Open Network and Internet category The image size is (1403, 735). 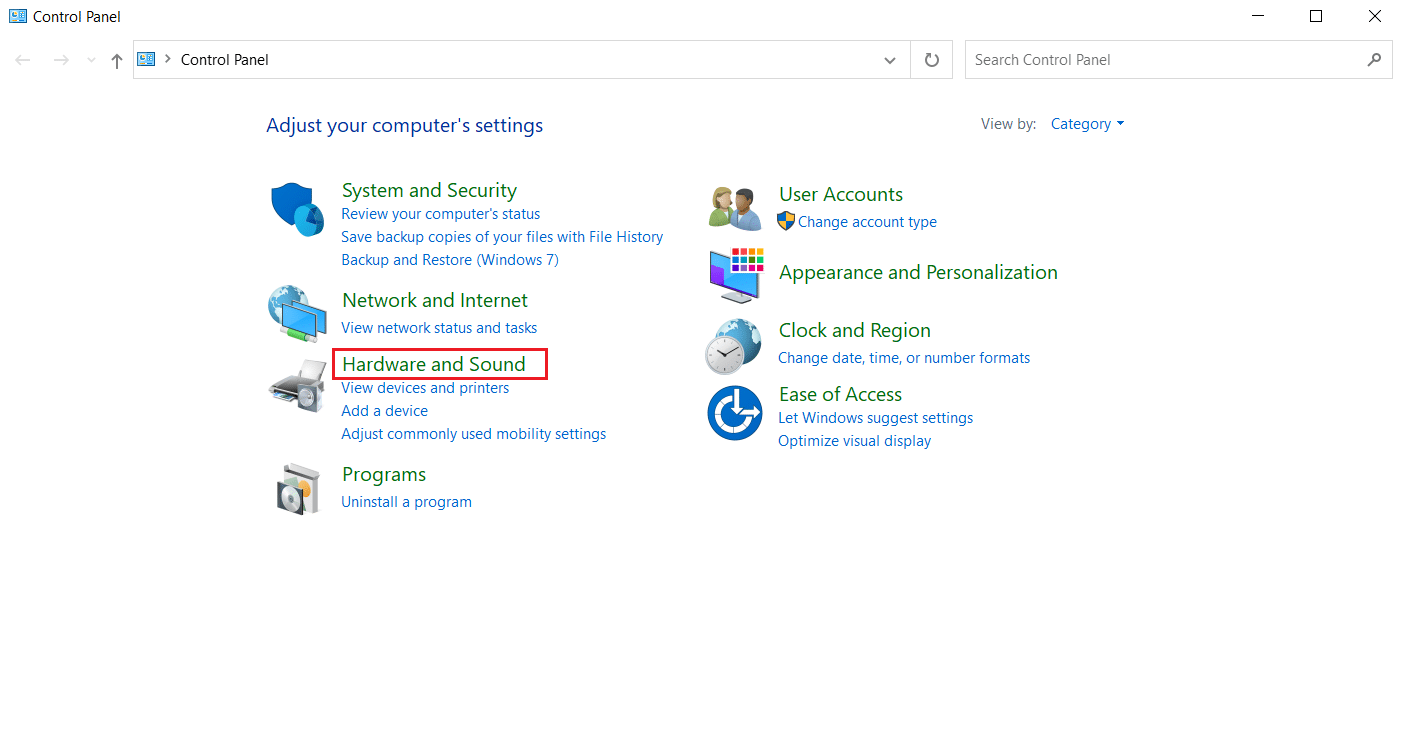click(x=435, y=300)
